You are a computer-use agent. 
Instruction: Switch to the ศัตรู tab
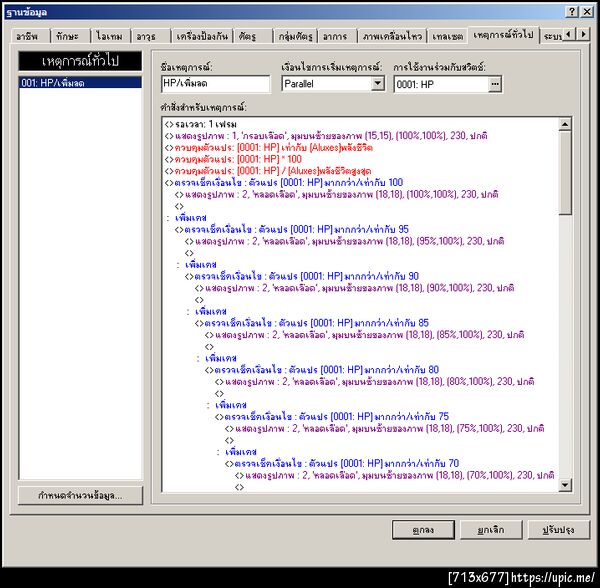252,36
